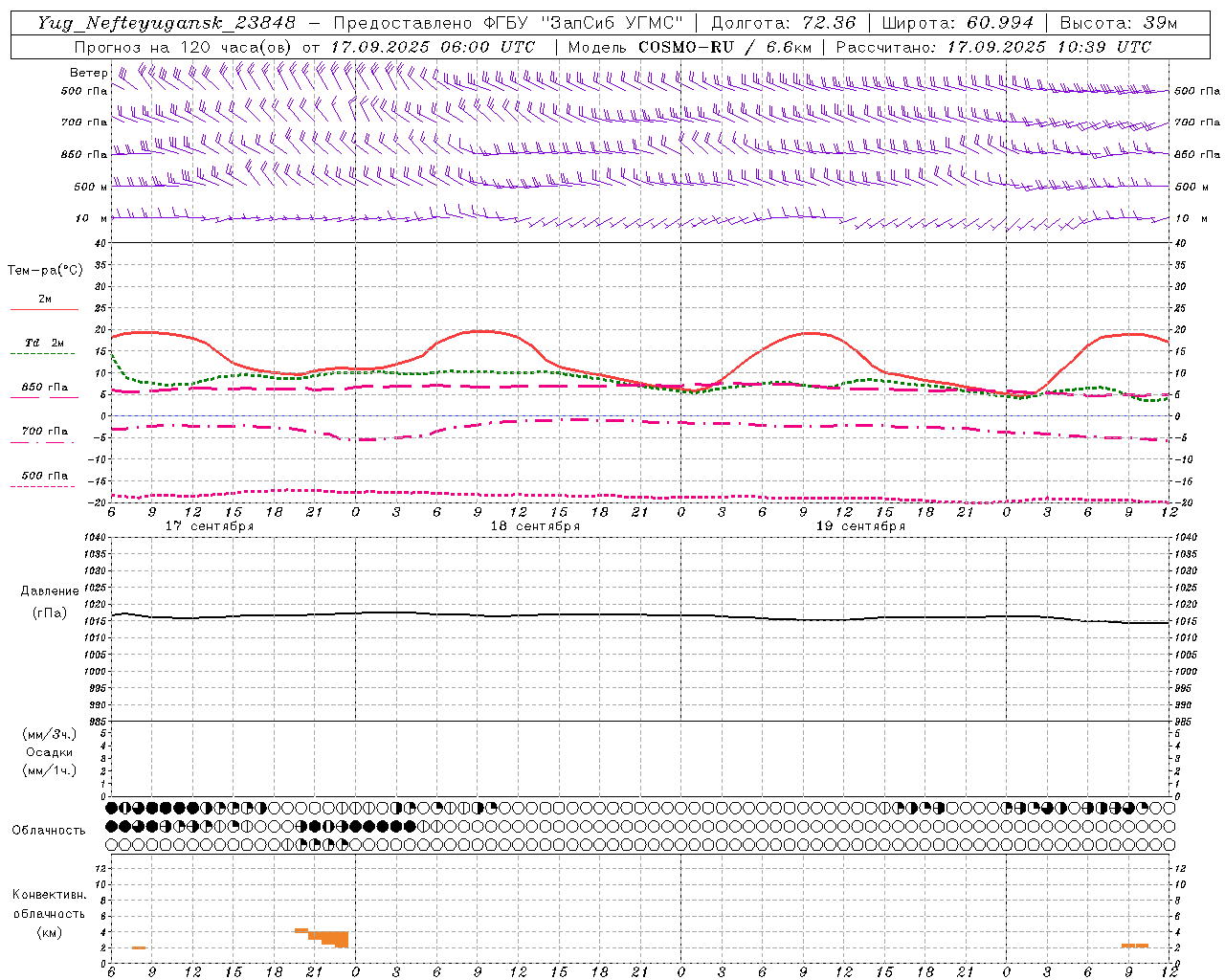This screenshot has height=980, width=1225.
Task: Click the Облачность cloud cover label
Action: [49, 831]
